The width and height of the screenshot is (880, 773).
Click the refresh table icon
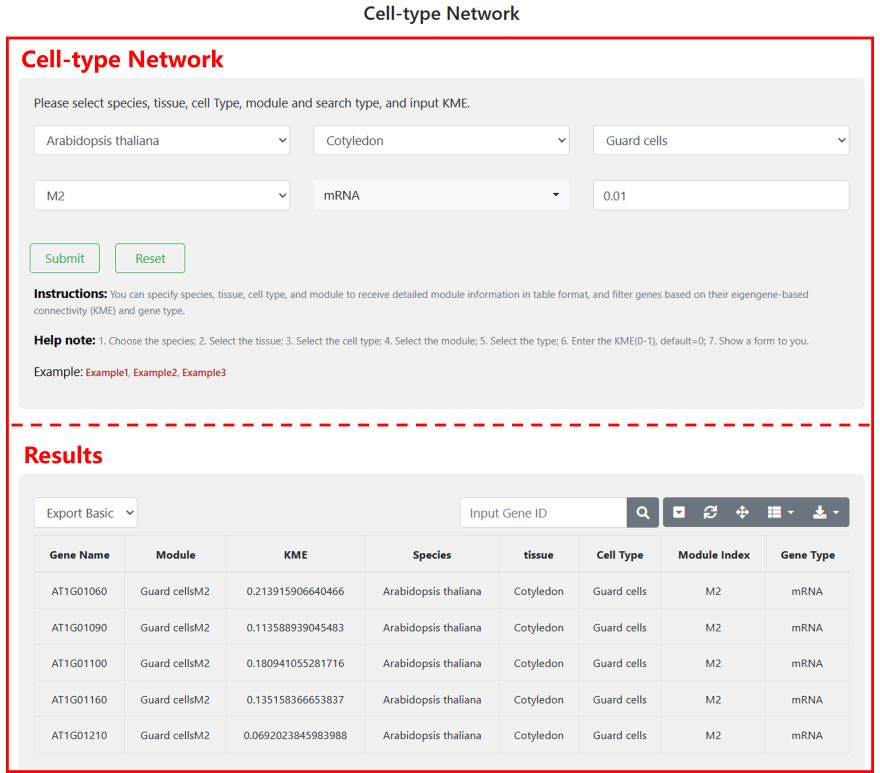(710, 513)
